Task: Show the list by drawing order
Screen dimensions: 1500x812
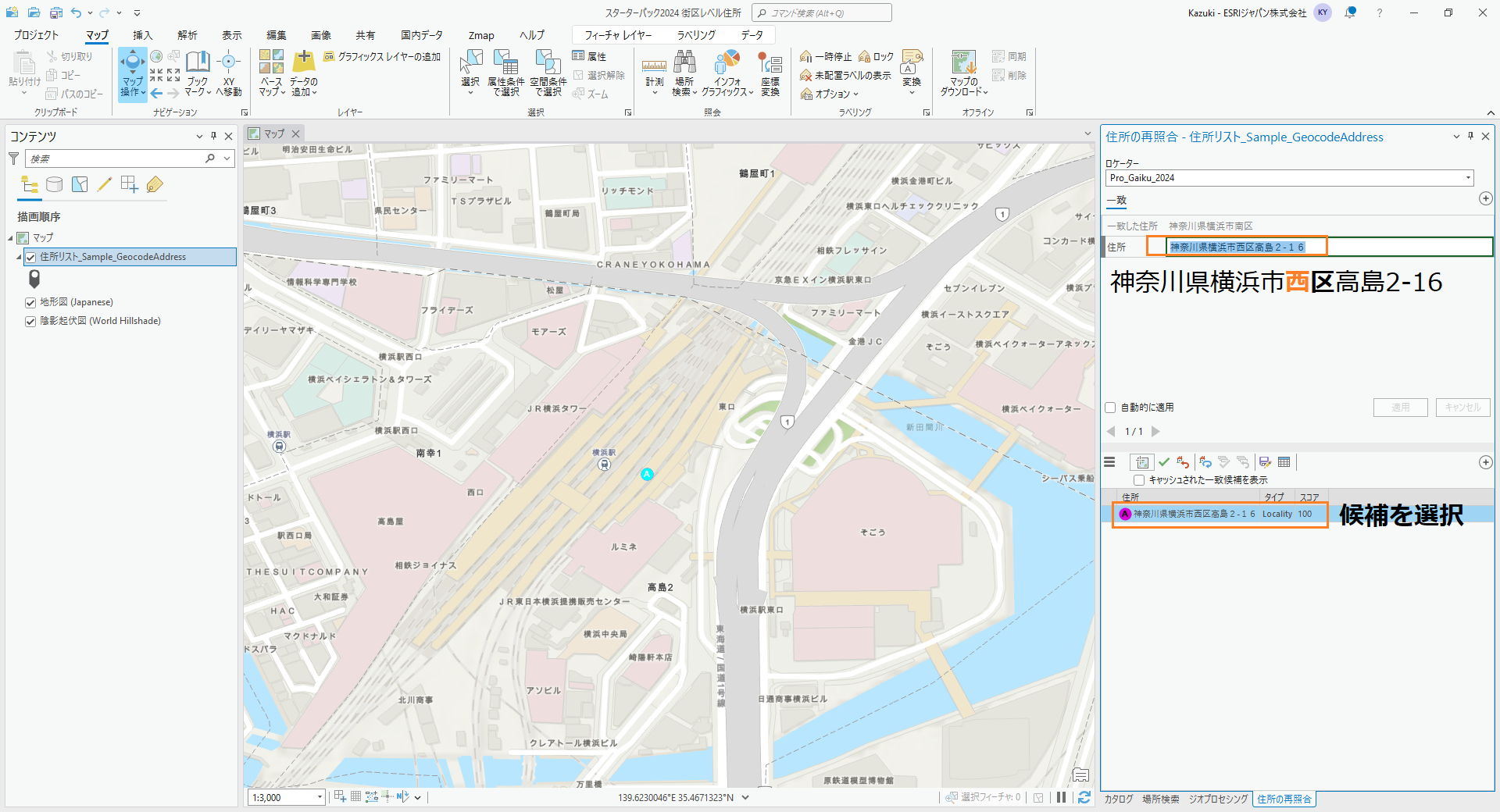Action: [x=30, y=184]
